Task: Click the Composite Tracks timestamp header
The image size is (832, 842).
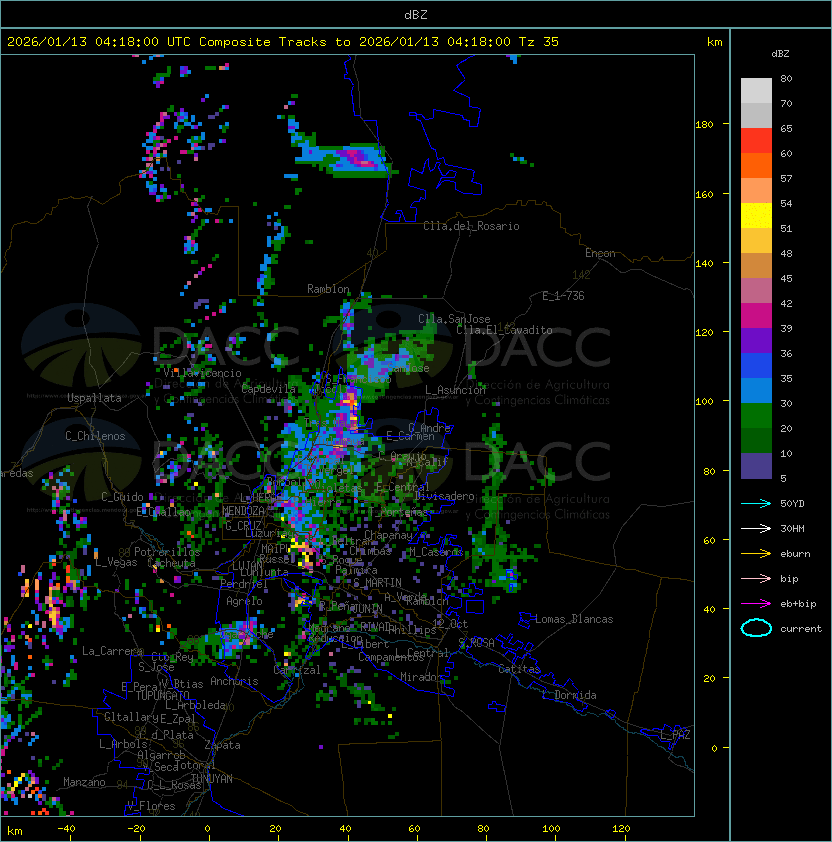Action: (283, 42)
